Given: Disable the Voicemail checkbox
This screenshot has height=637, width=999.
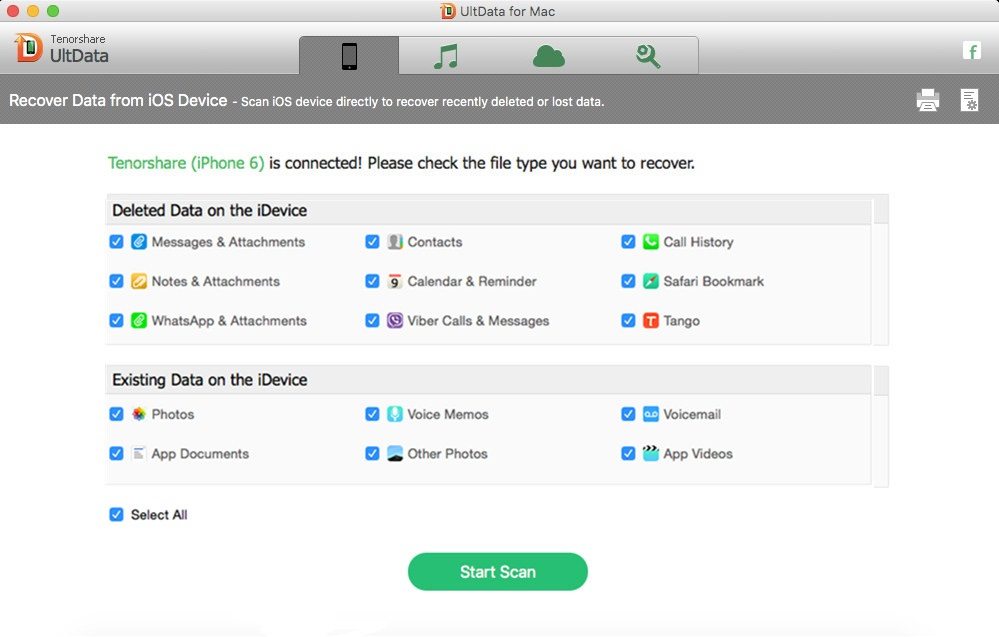Looking at the screenshot, I should tap(628, 414).
